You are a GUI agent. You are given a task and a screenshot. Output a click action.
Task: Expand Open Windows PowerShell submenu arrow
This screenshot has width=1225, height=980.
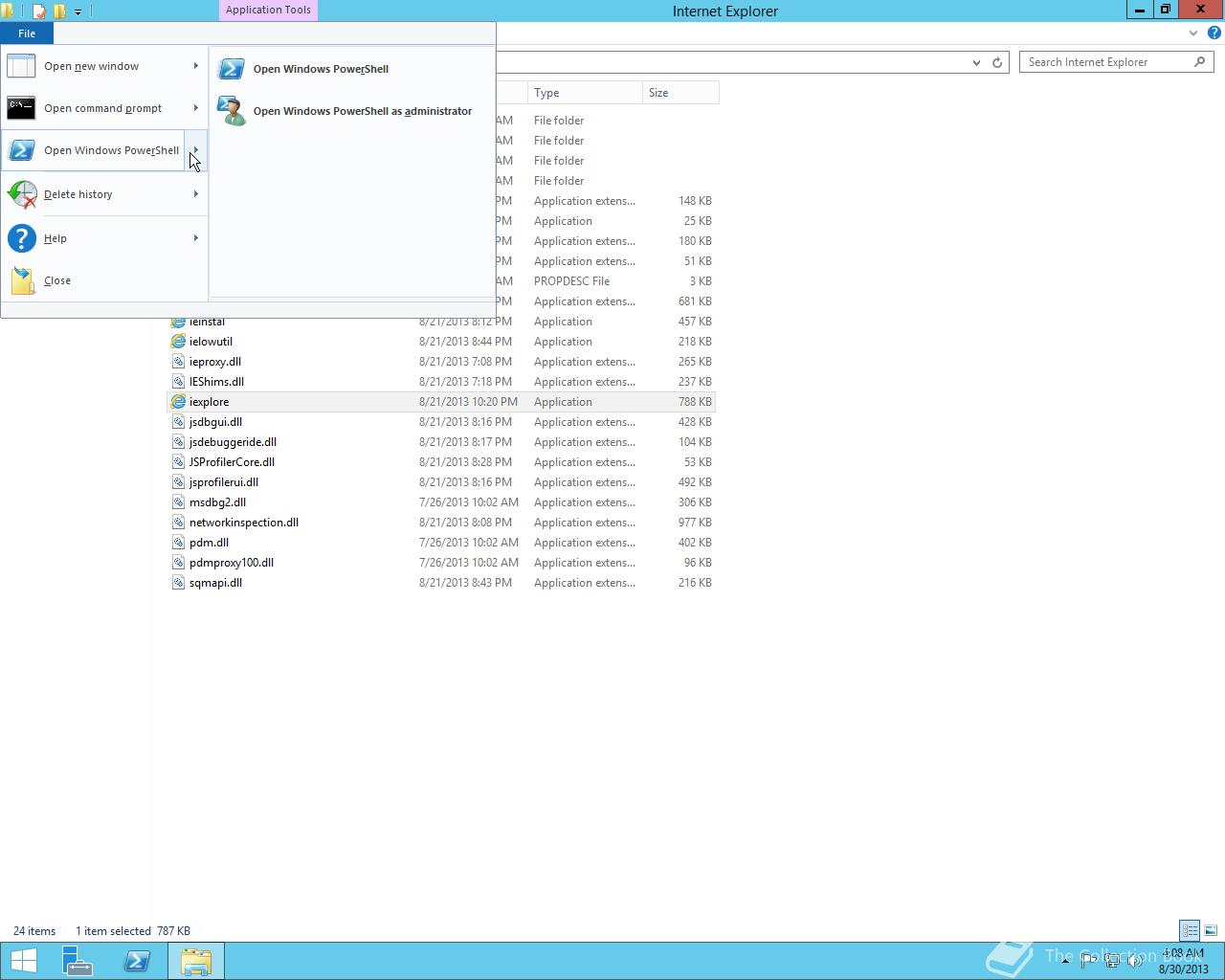[x=195, y=150]
